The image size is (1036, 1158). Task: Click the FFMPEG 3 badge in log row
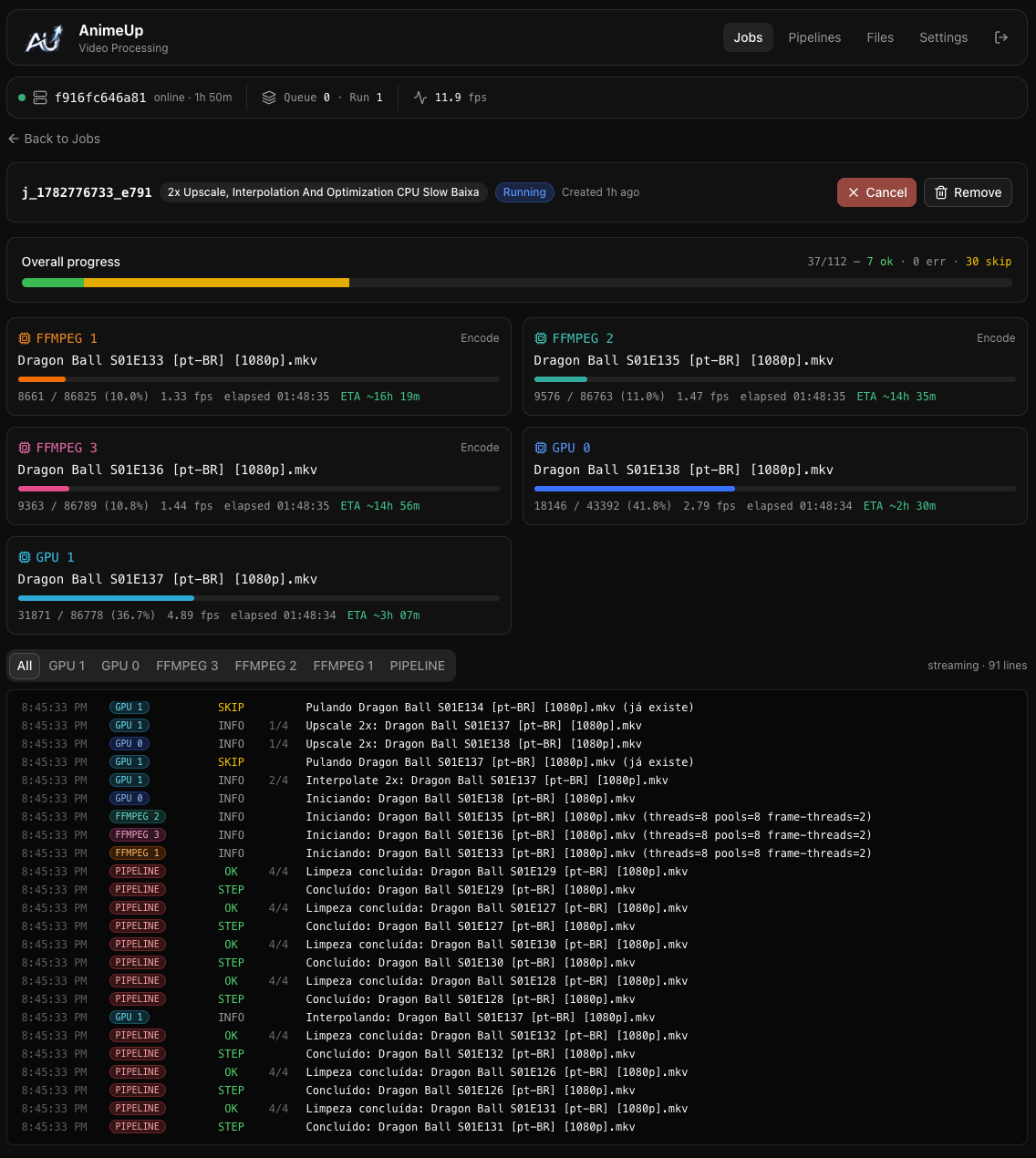pos(138,835)
